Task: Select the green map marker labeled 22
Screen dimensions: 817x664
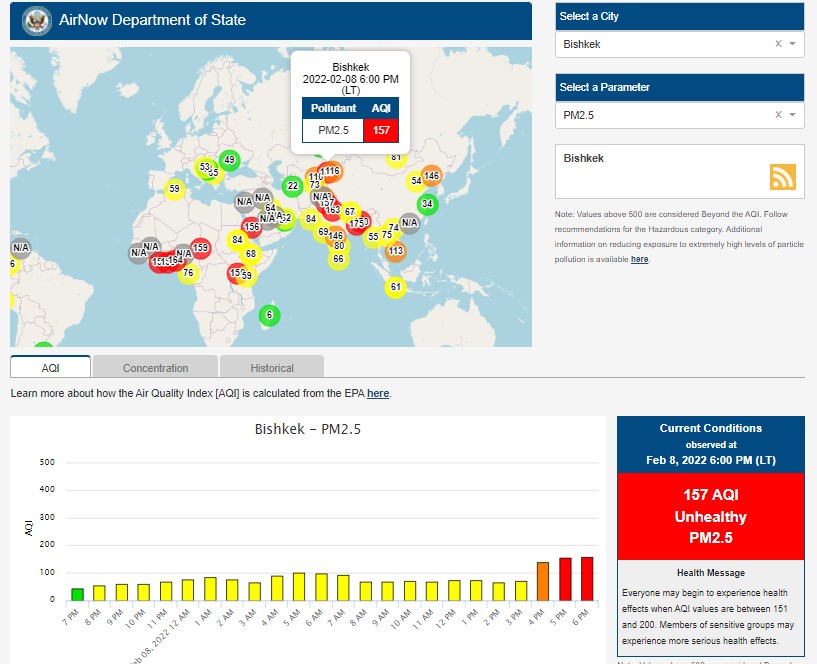Action: (x=293, y=185)
